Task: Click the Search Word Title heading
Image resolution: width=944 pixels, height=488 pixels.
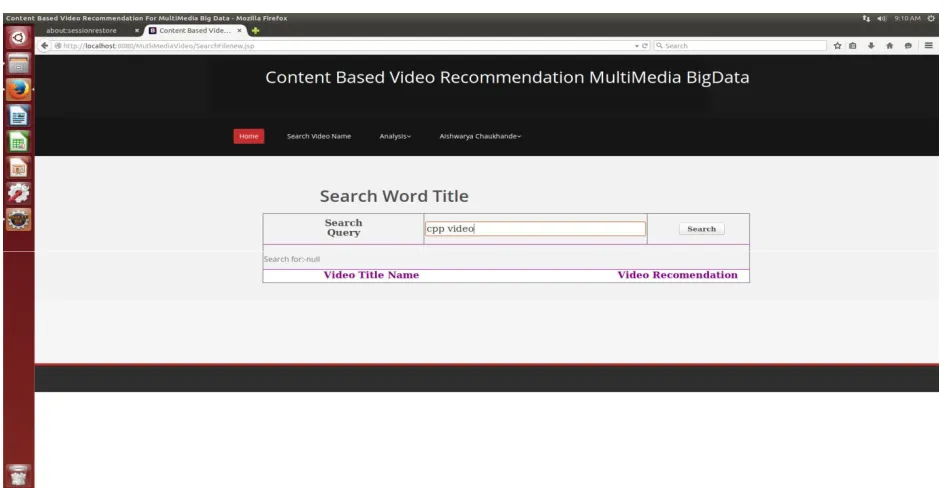Action: click(x=394, y=196)
